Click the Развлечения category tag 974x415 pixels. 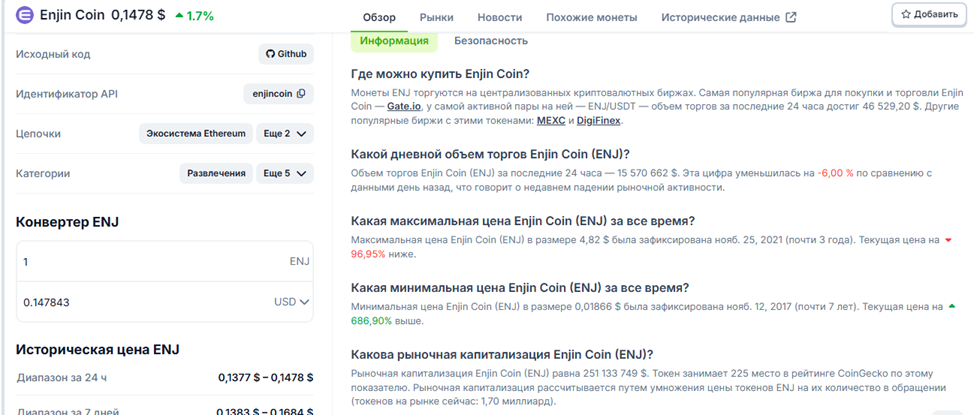coord(216,173)
